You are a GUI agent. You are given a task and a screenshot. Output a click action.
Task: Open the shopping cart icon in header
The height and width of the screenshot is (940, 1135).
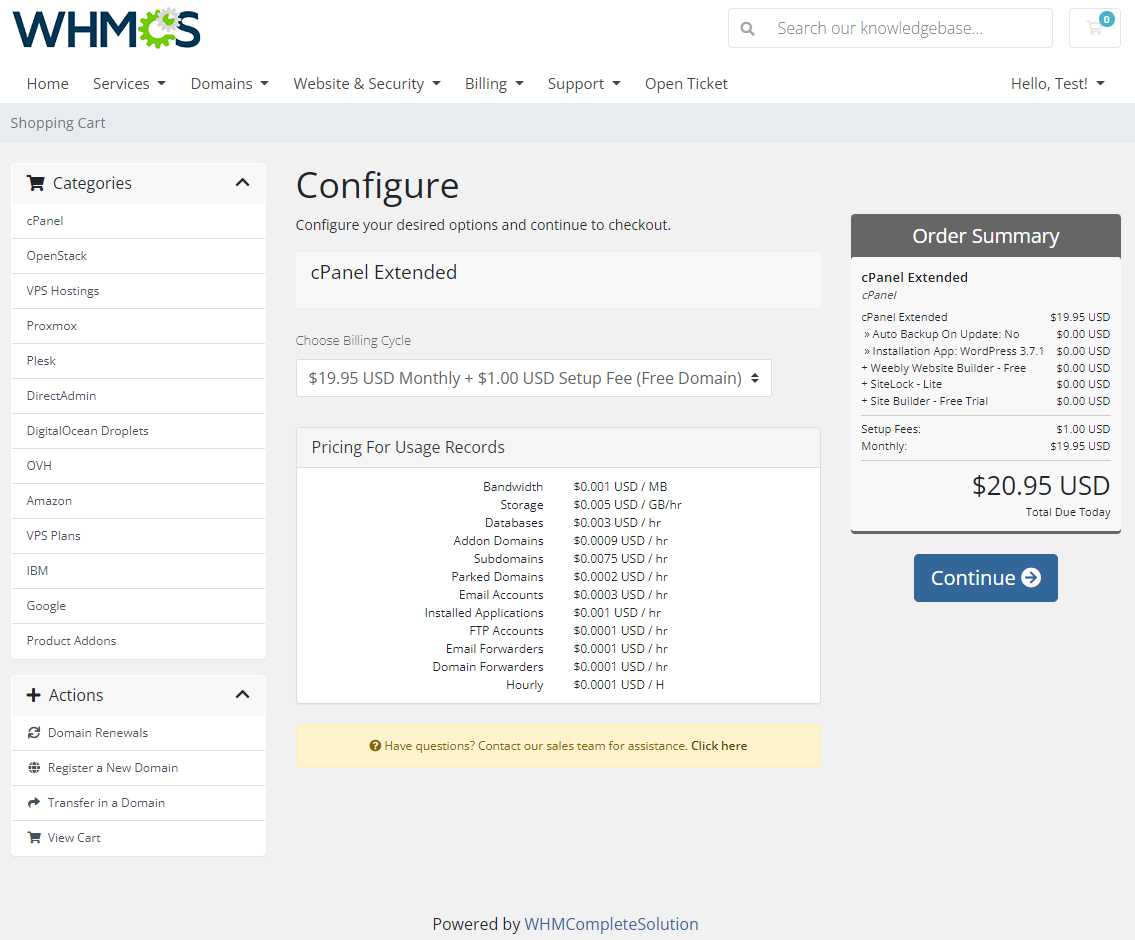click(x=1094, y=28)
